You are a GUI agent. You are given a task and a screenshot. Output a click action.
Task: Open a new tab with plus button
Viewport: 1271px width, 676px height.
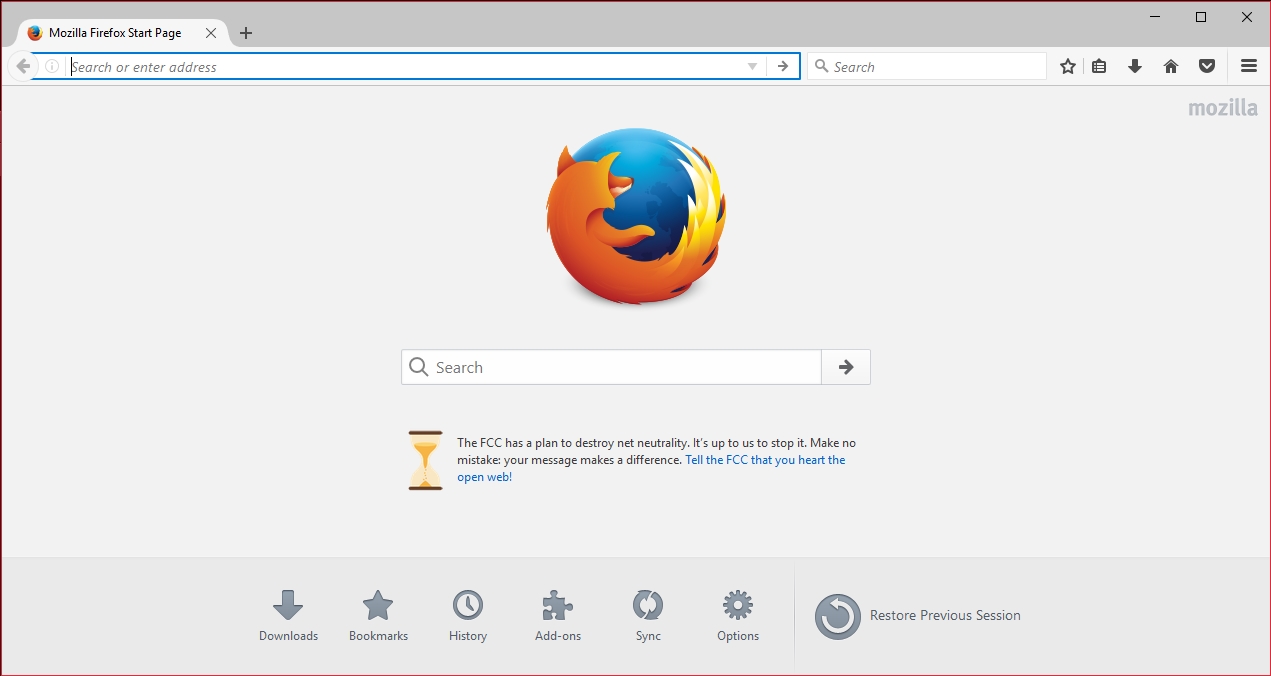246,33
